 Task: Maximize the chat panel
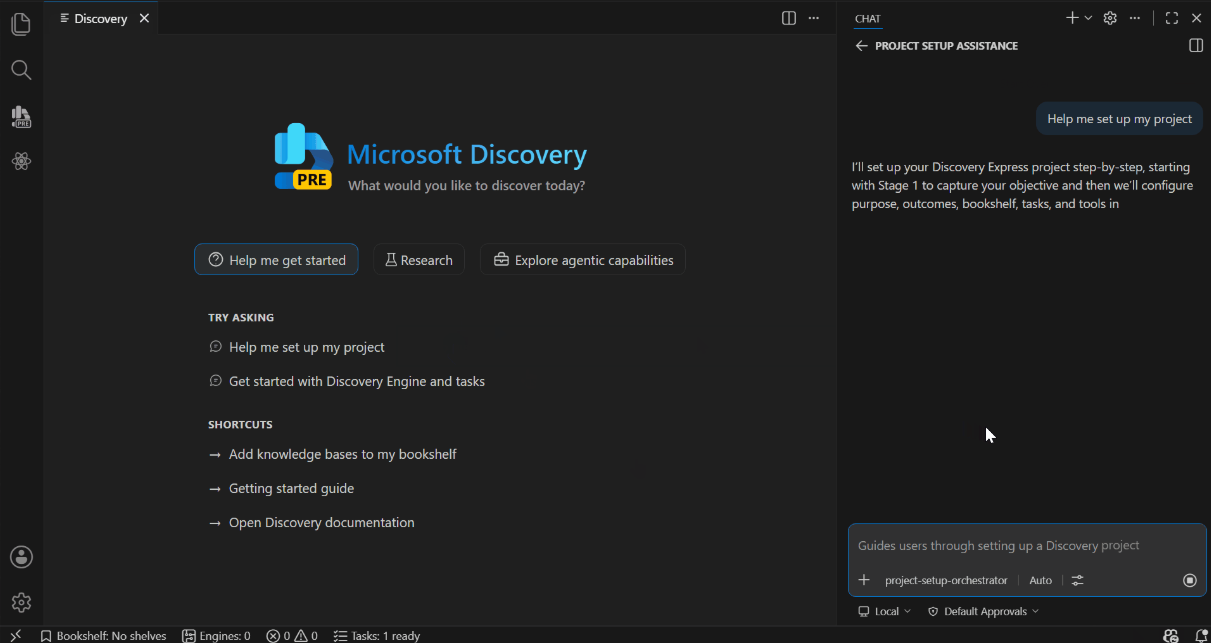click(1172, 18)
